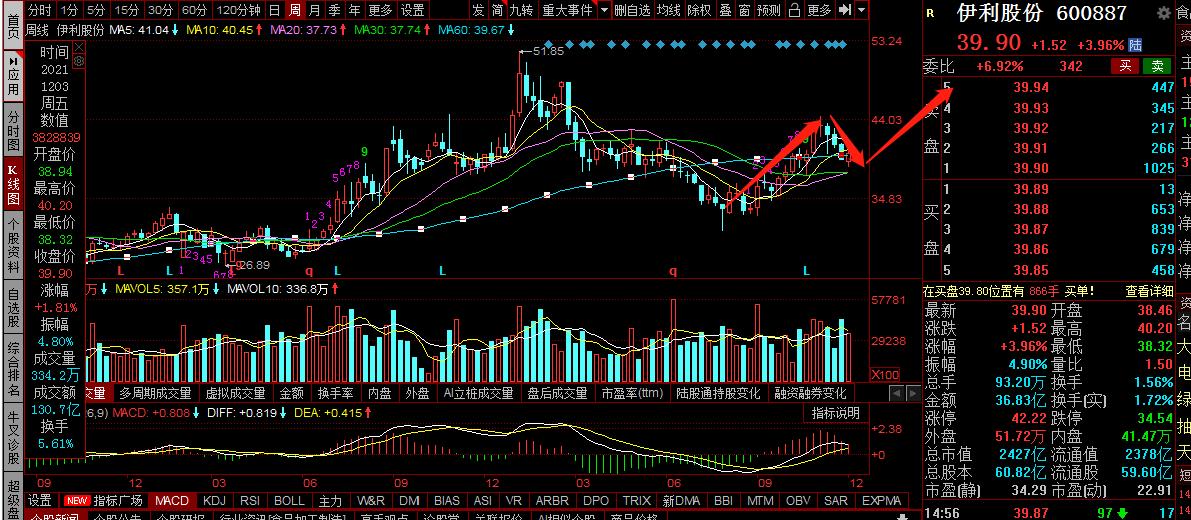Select the 换手率 tab
Image resolution: width=1191 pixels, height=520 pixels.
(336, 393)
